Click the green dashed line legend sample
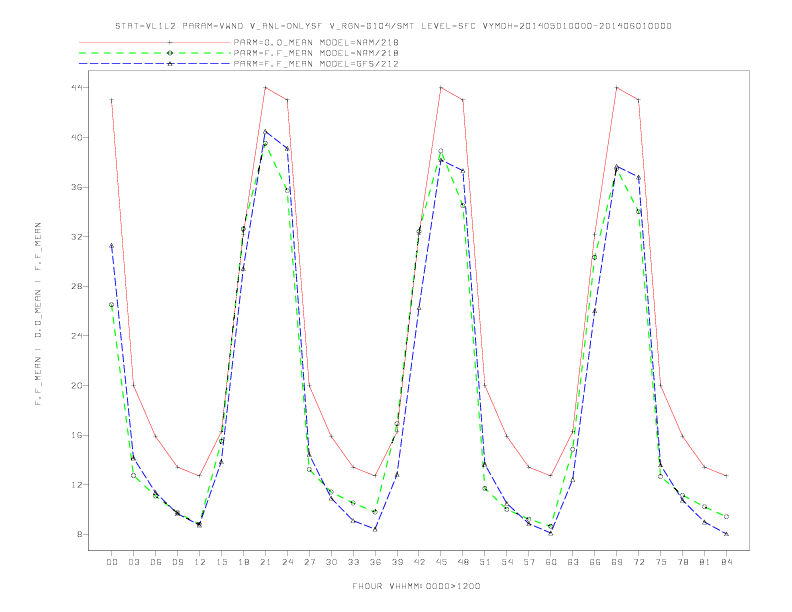Screen dimensions: 792x612 point(155,53)
